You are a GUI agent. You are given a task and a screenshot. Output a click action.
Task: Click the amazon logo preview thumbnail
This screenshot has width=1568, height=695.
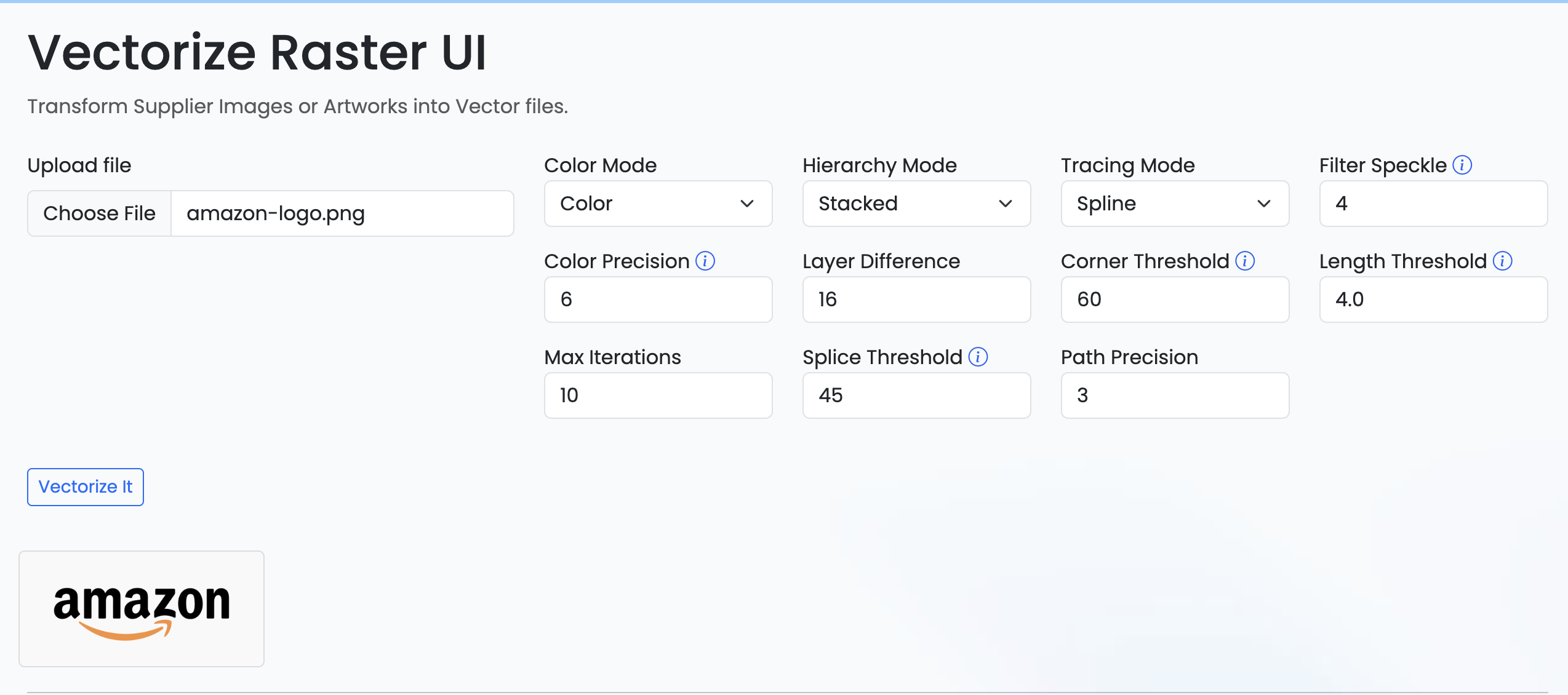[142, 609]
